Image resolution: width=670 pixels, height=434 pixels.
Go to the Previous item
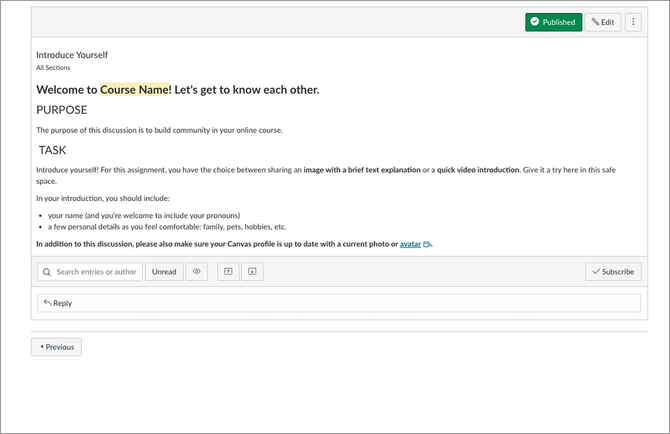tap(56, 347)
